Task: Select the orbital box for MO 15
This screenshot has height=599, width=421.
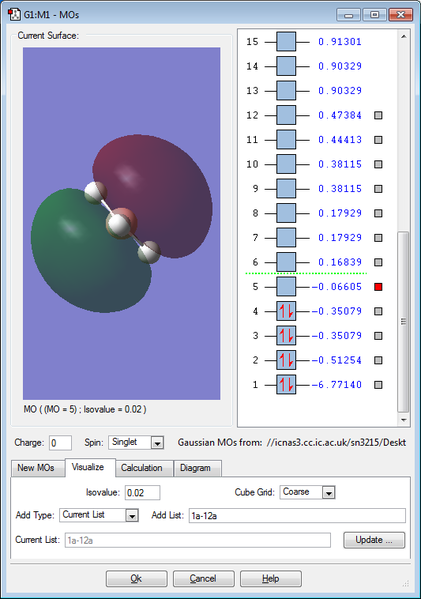Action: [286, 42]
